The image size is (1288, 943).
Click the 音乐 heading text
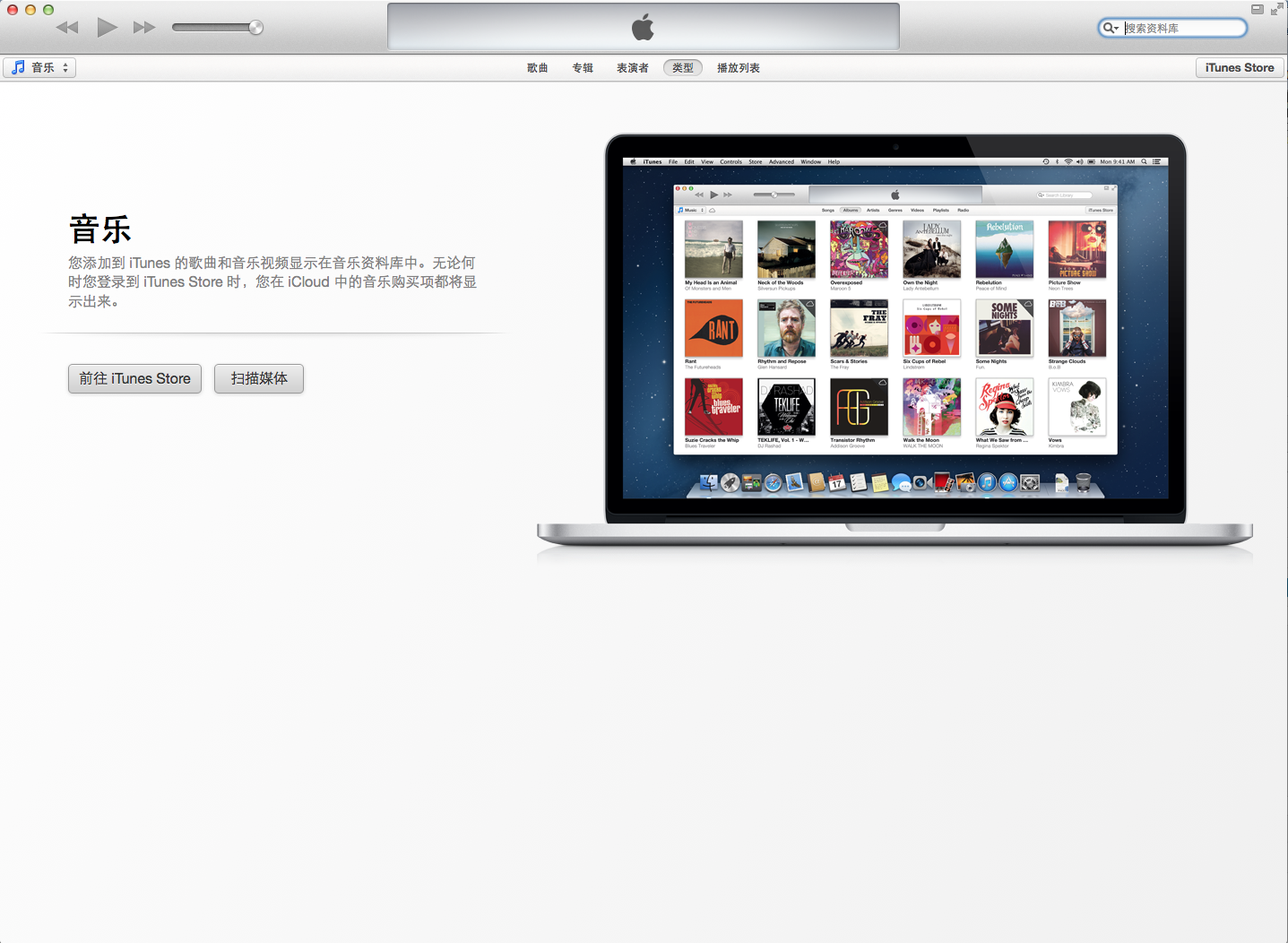100,229
